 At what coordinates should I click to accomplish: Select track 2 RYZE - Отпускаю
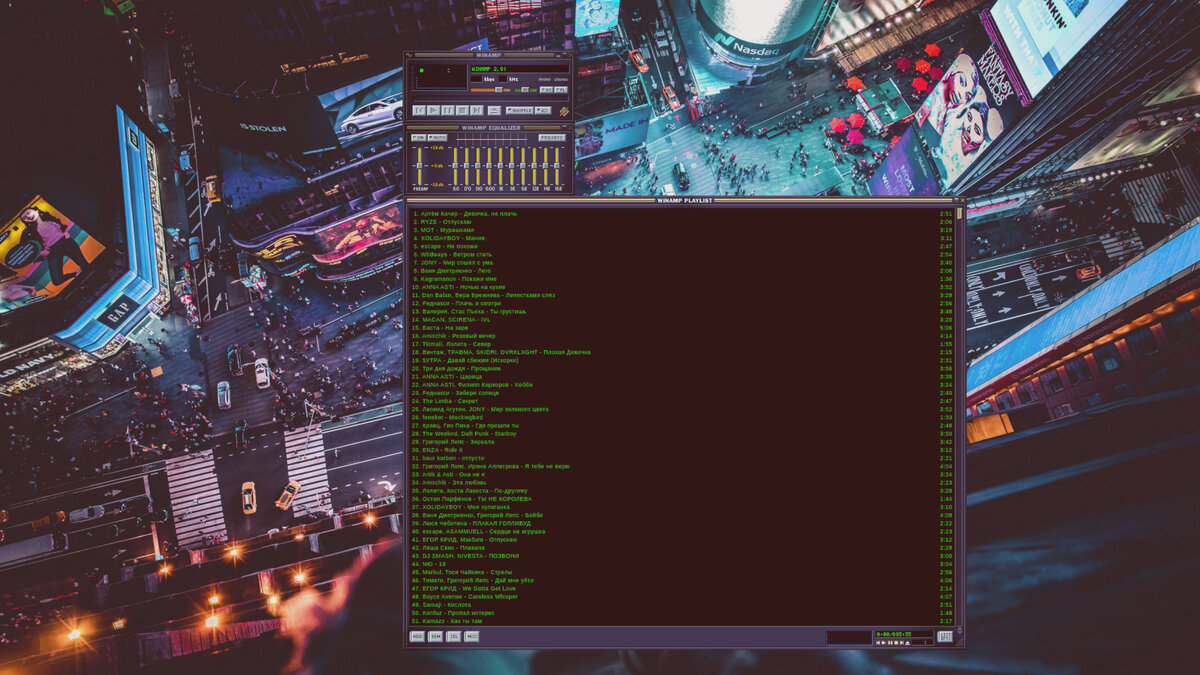tap(682, 222)
